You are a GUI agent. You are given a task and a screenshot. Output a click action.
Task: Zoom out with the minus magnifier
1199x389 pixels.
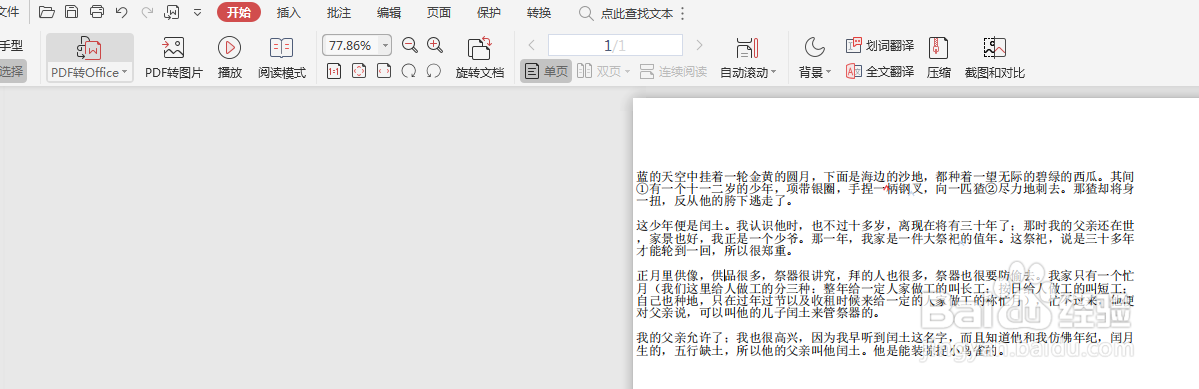point(410,45)
